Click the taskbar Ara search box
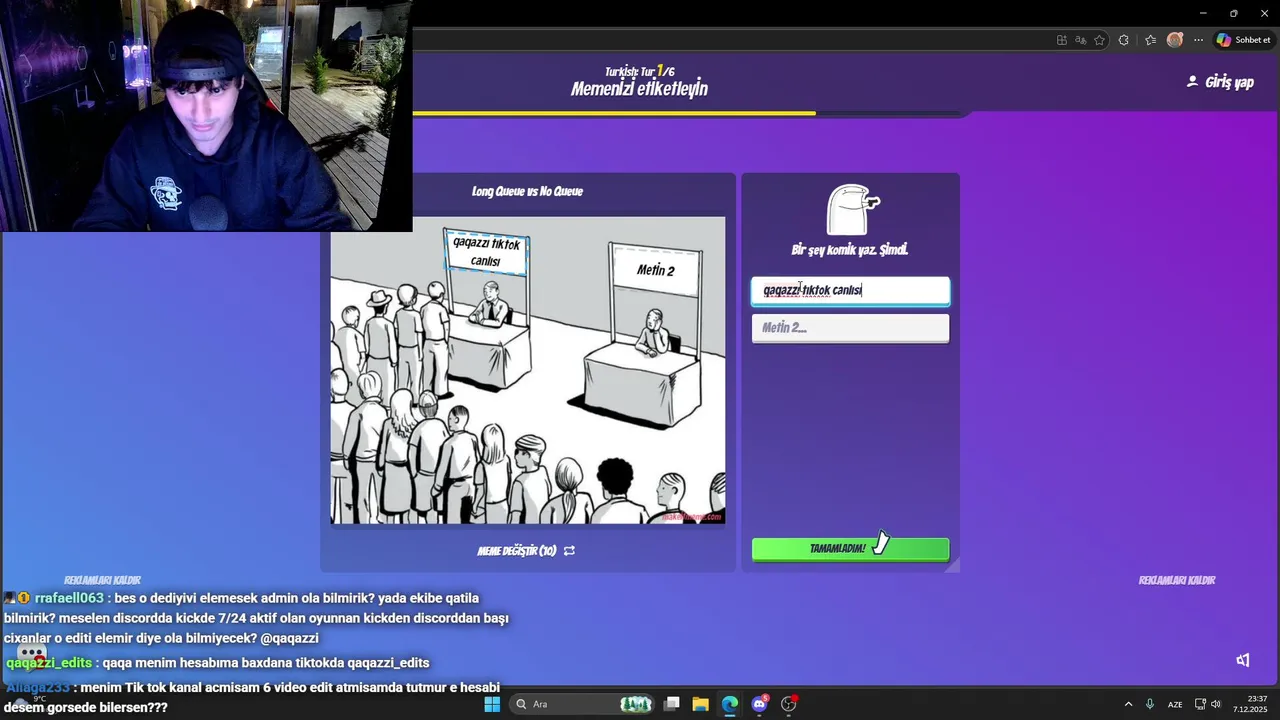The width and height of the screenshot is (1280, 720). coord(583,704)
